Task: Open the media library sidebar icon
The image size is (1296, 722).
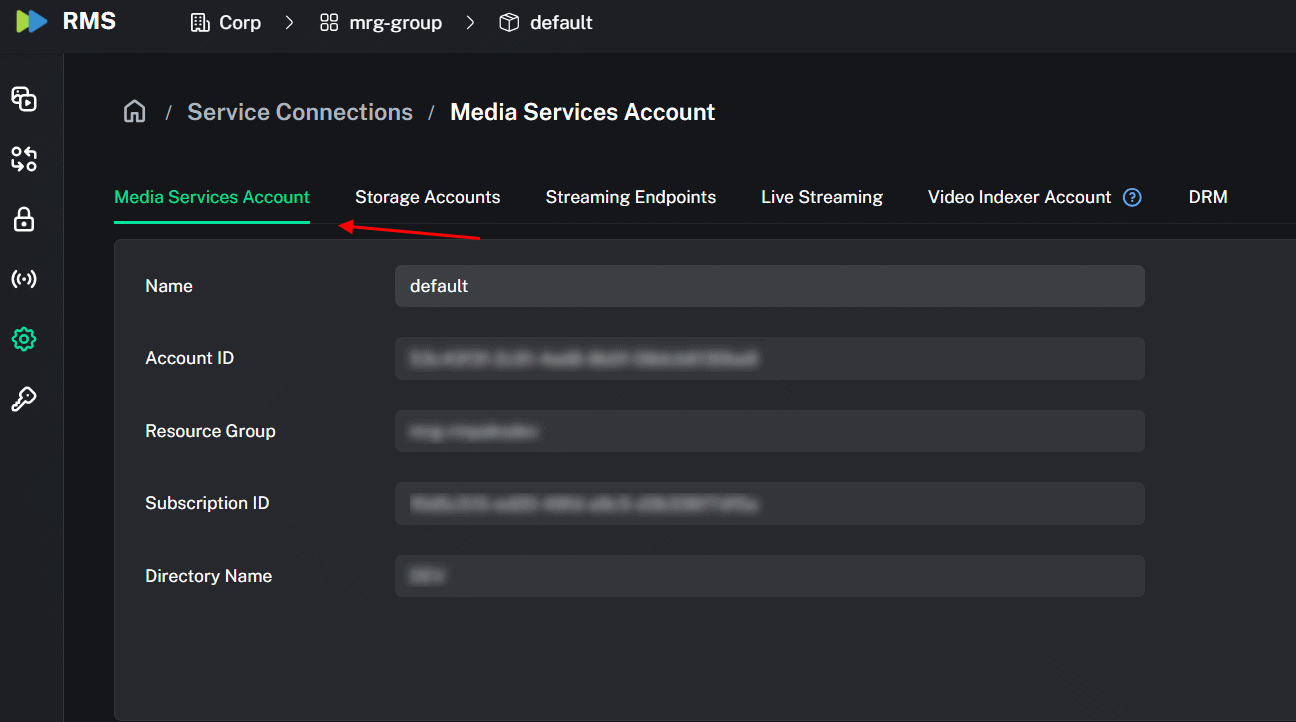Action: pos(24,98)
